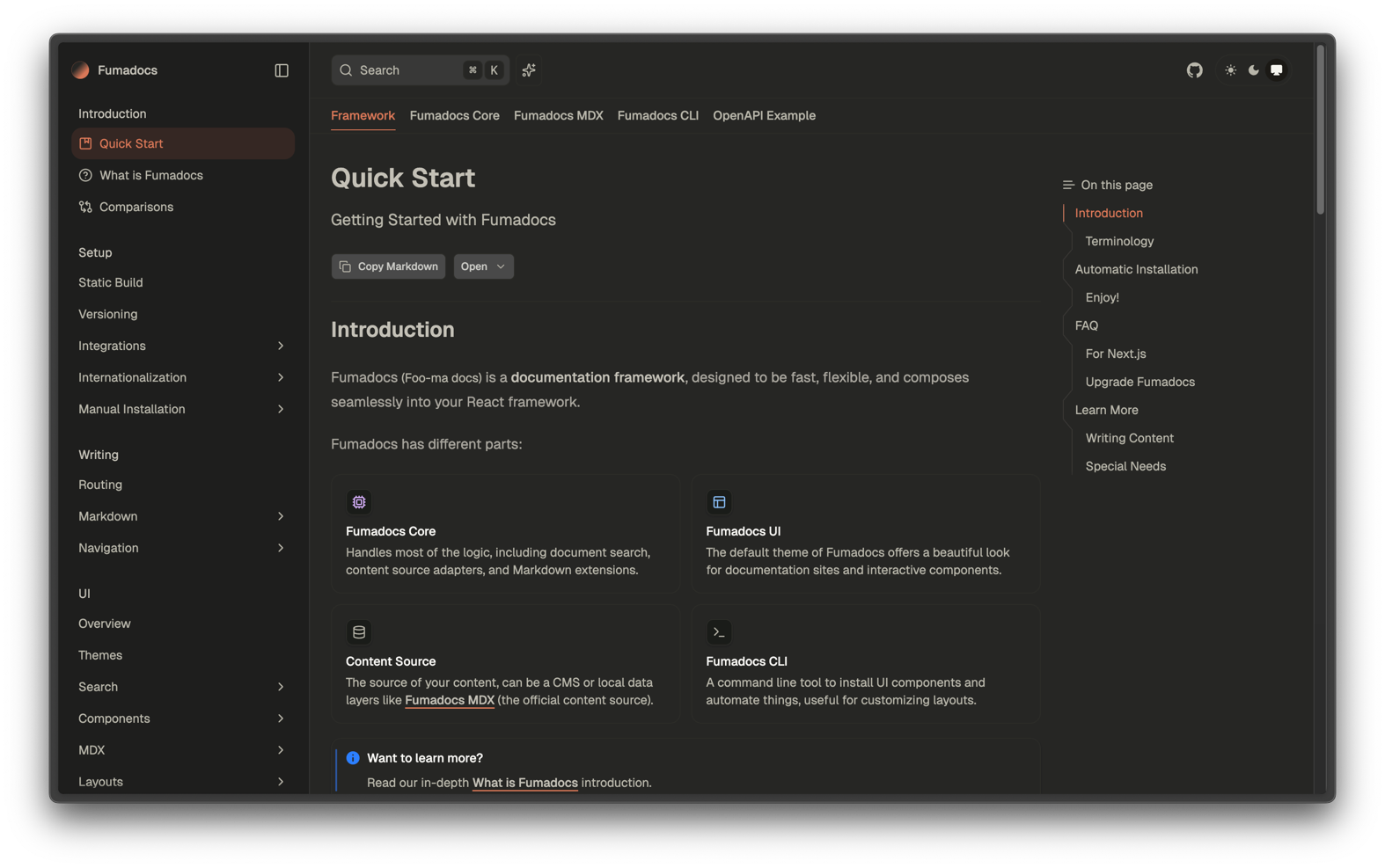Open the GitHub repository icon
The width and height of the screenshot is (1385, 868).
click(1194, 70)
